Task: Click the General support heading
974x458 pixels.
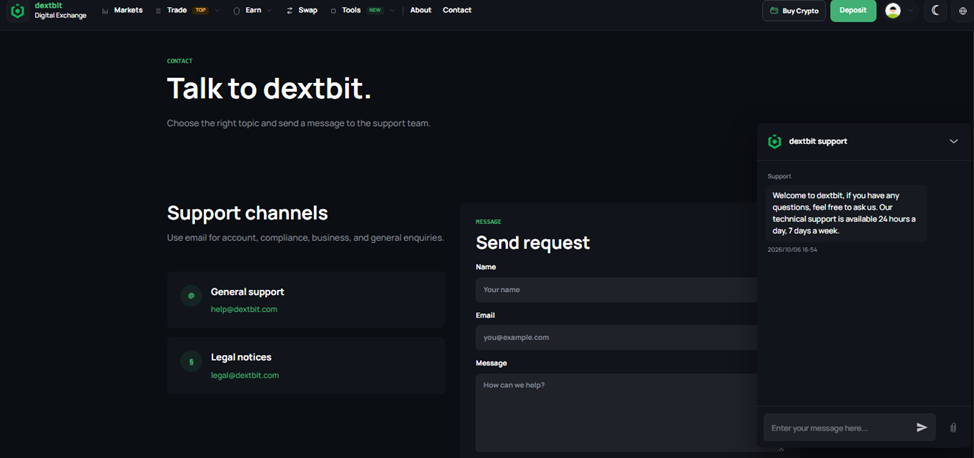Action: (x=247, y=291)
